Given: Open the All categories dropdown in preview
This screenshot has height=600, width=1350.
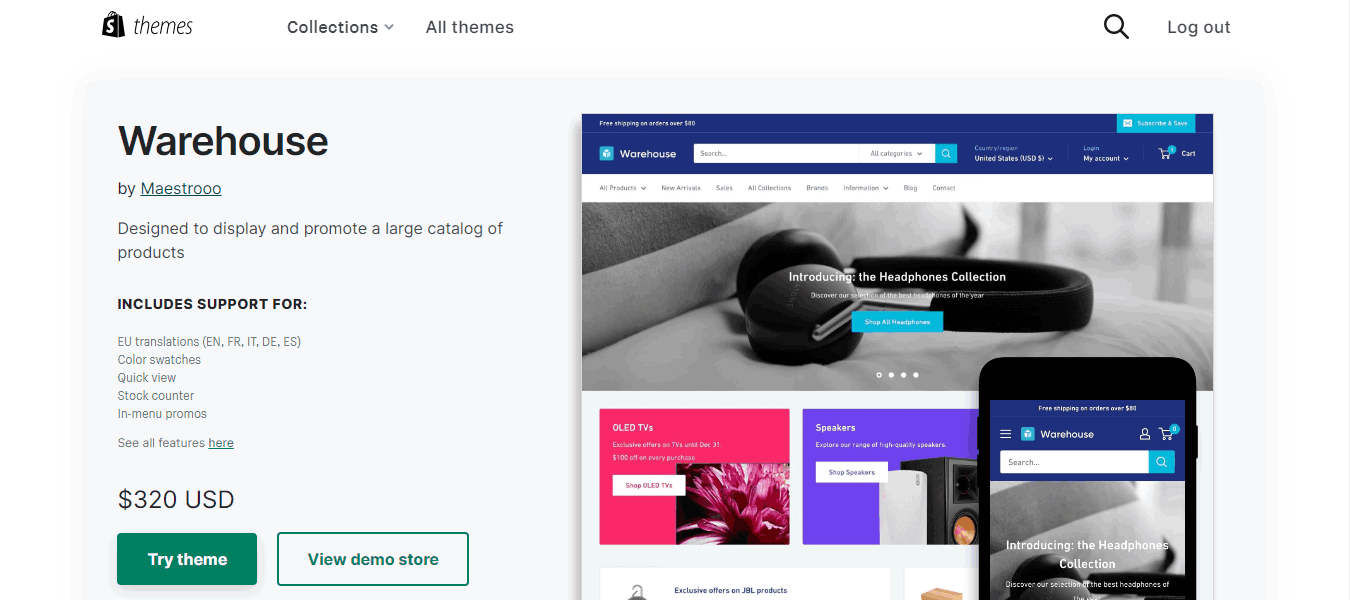Looking at the screenshot, I should [896, 153].
